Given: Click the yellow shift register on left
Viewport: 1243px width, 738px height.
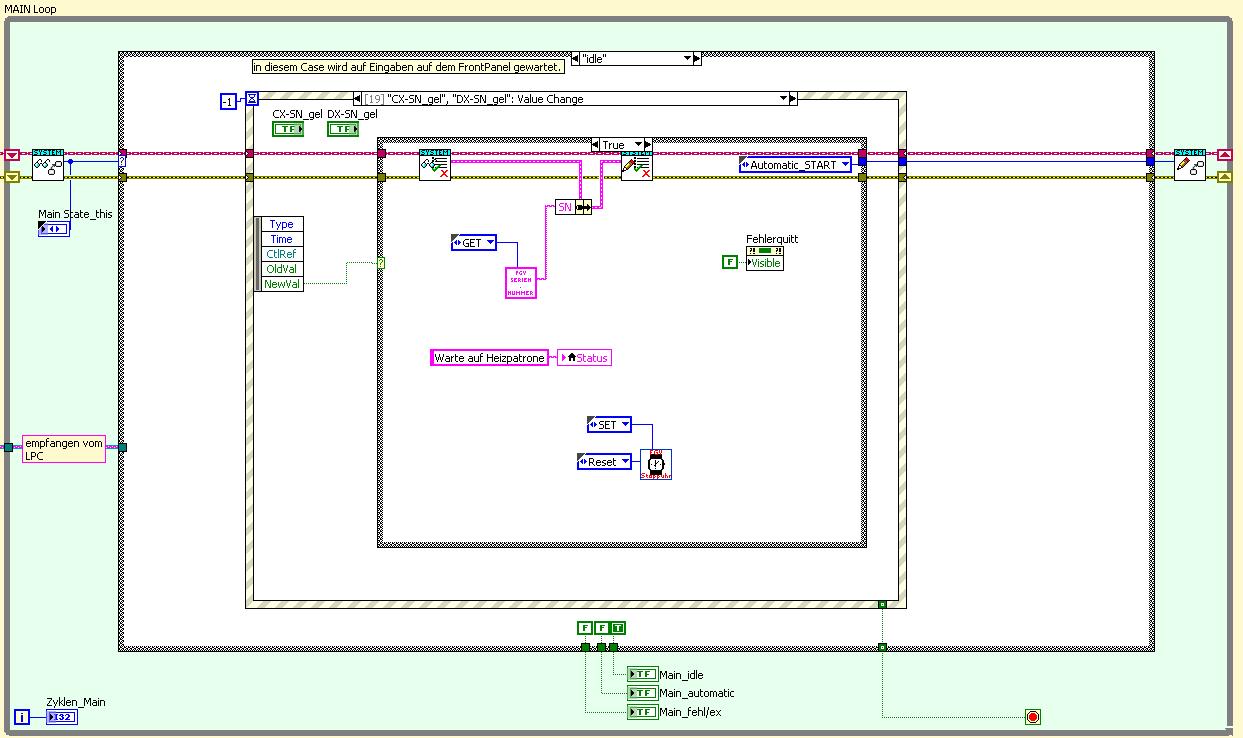Looking at the screenshot, I should tap(12, 177).
